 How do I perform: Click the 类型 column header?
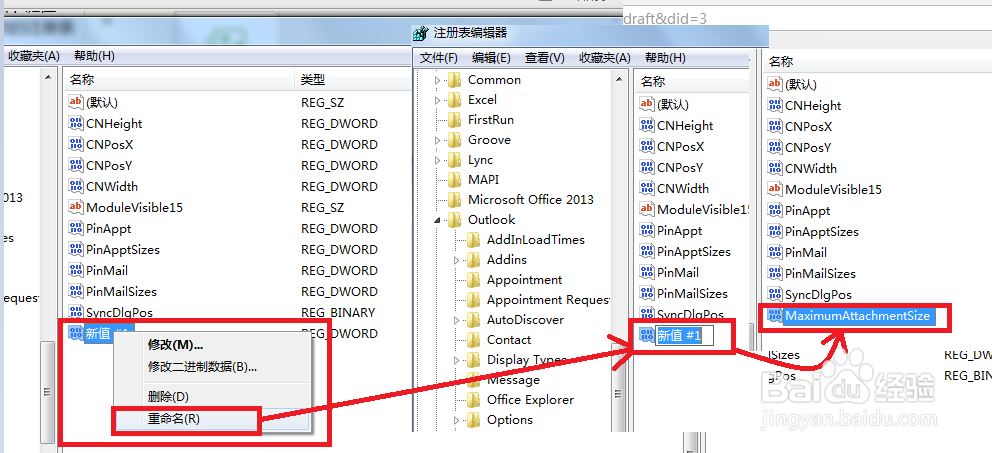[x=313, y=80]
